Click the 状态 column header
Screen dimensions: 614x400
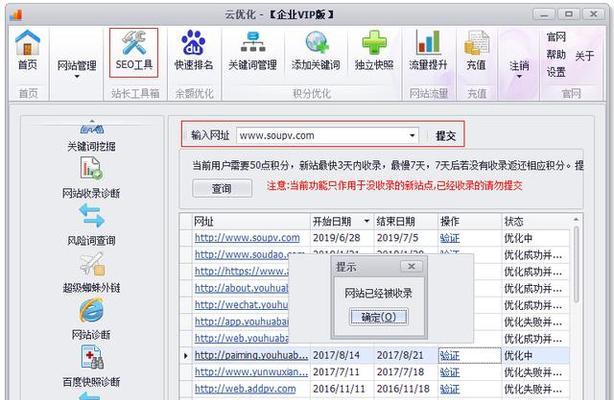point(536,221)
